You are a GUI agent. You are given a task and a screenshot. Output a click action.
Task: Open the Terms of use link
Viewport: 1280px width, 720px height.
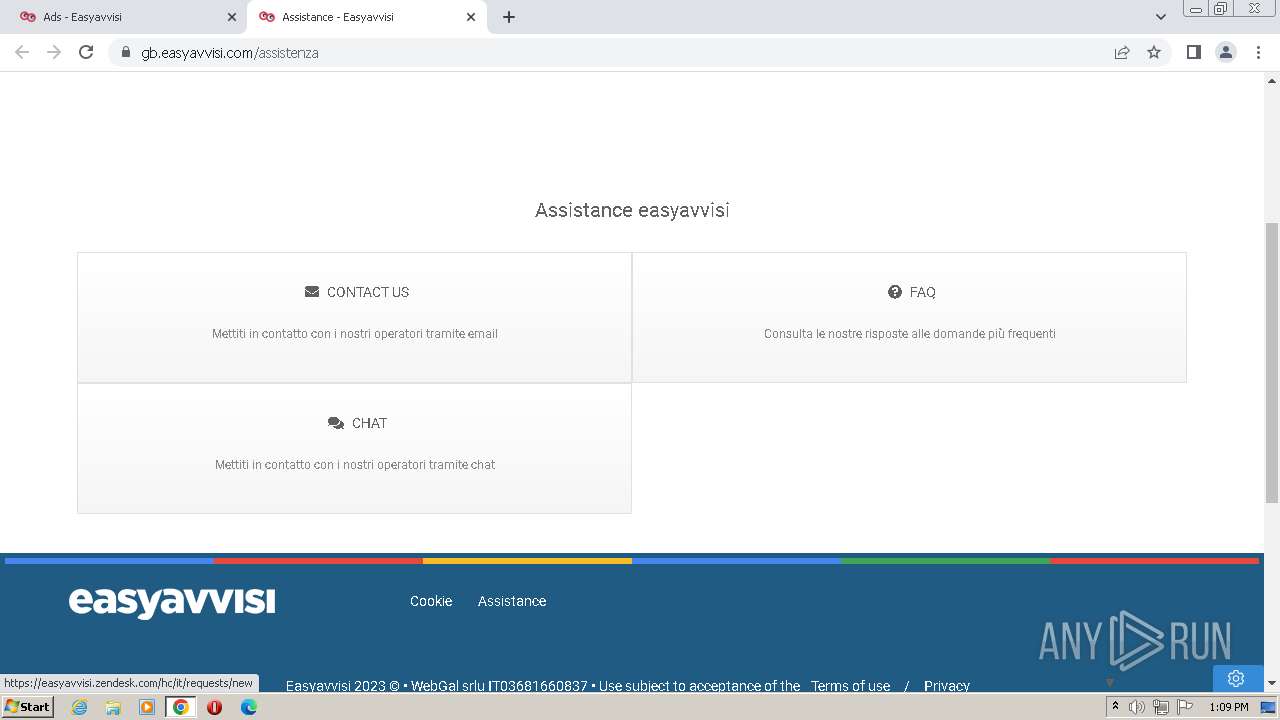(x=850, y=686)
